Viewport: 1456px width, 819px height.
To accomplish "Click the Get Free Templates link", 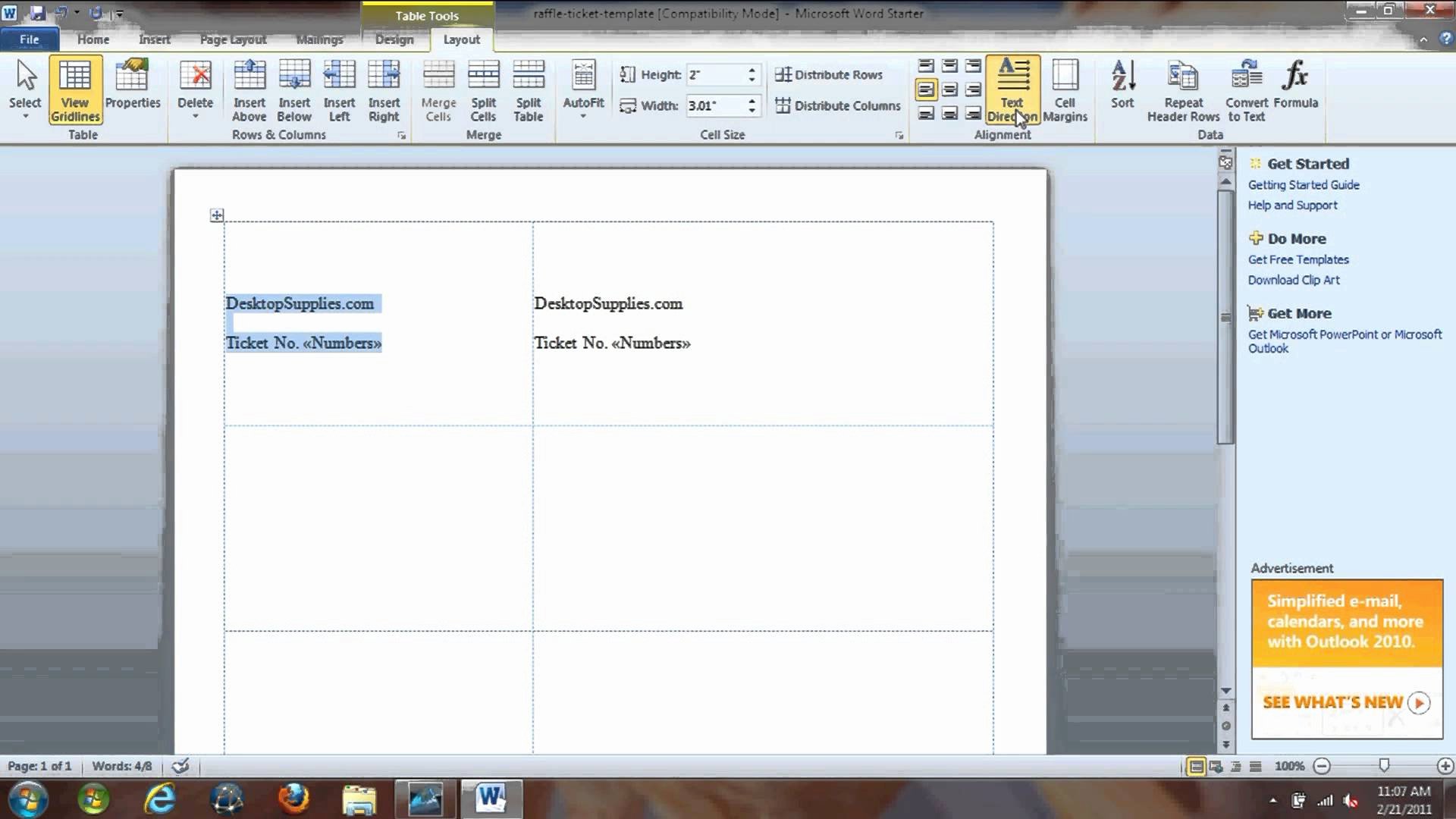I will 1298,259.
